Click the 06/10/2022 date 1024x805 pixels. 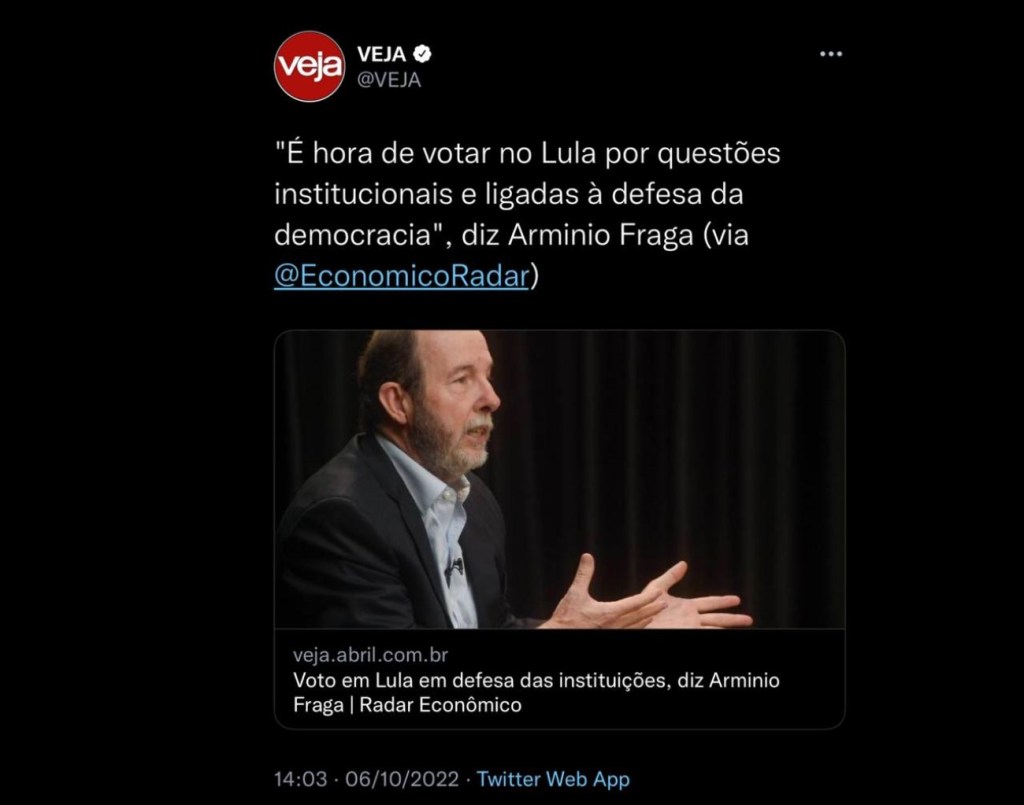(402, 779)
